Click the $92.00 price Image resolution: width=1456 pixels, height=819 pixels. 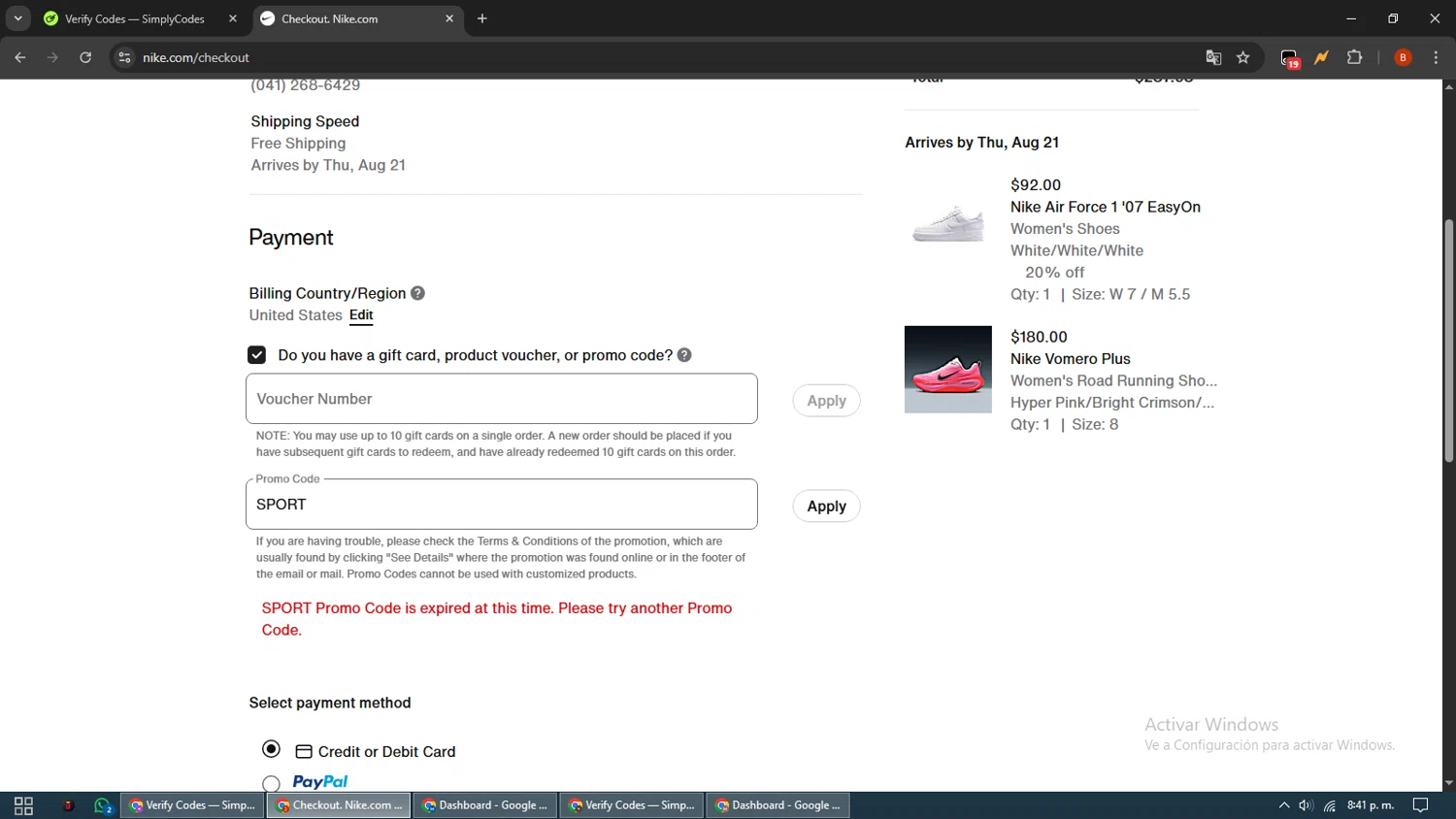click(1036, 185)
